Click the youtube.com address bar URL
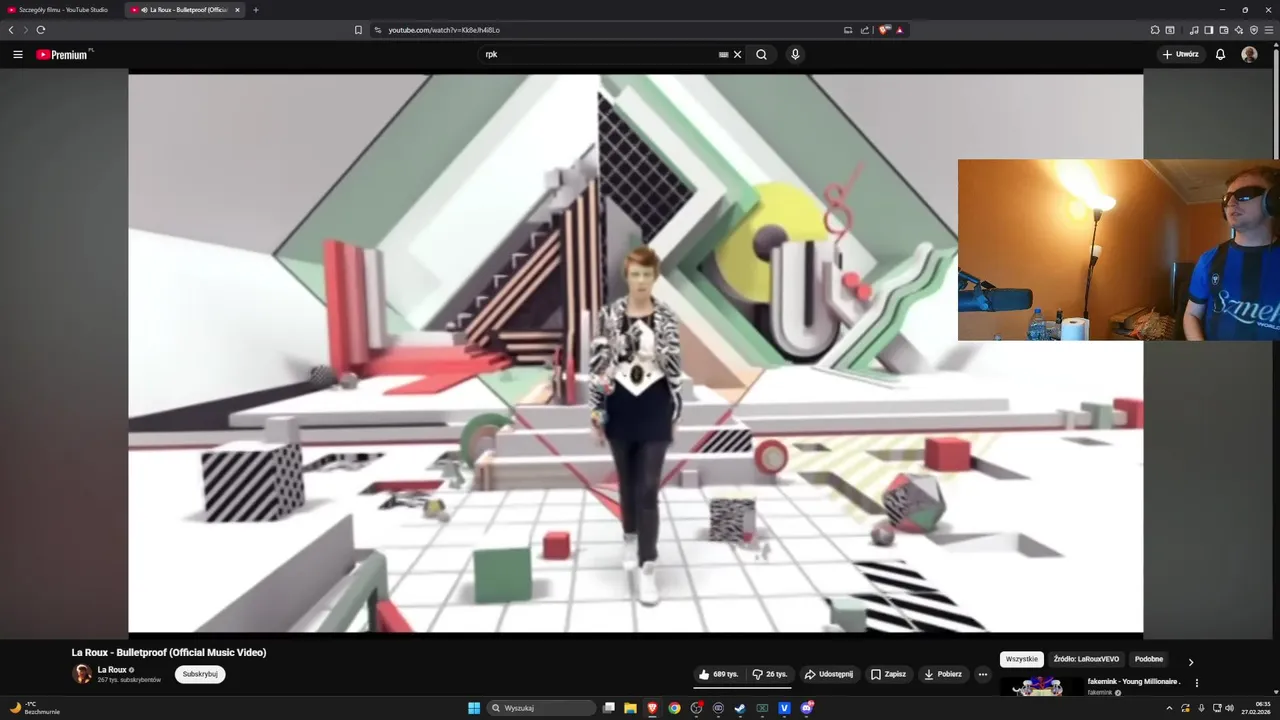The width and height of the screenshot is (1280, 720). click(x=444, y=30)
